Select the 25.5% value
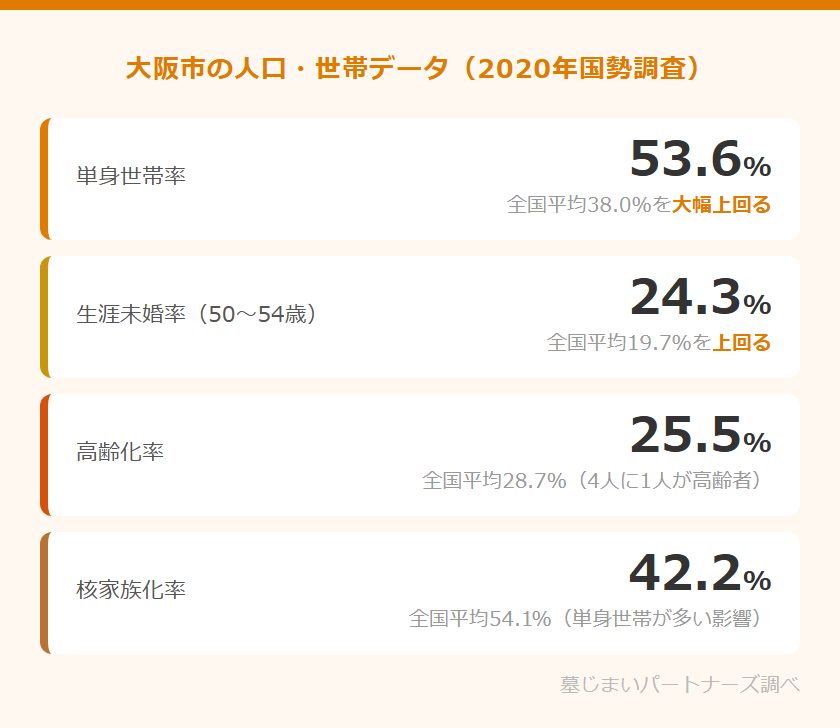The width and height of the screenshot is (840, 728). [699, 436]
